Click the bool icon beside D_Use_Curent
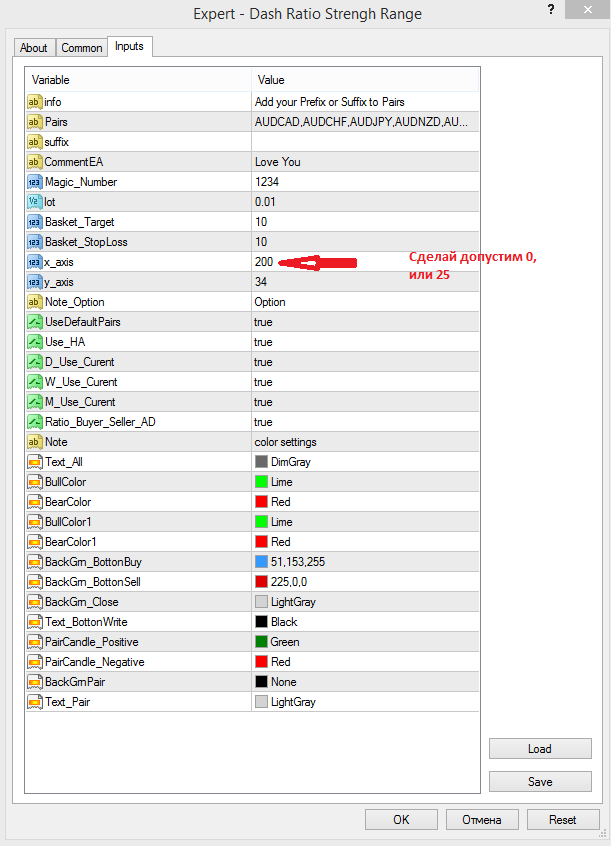The image size is (611, 846). click(x=35, y=361)
